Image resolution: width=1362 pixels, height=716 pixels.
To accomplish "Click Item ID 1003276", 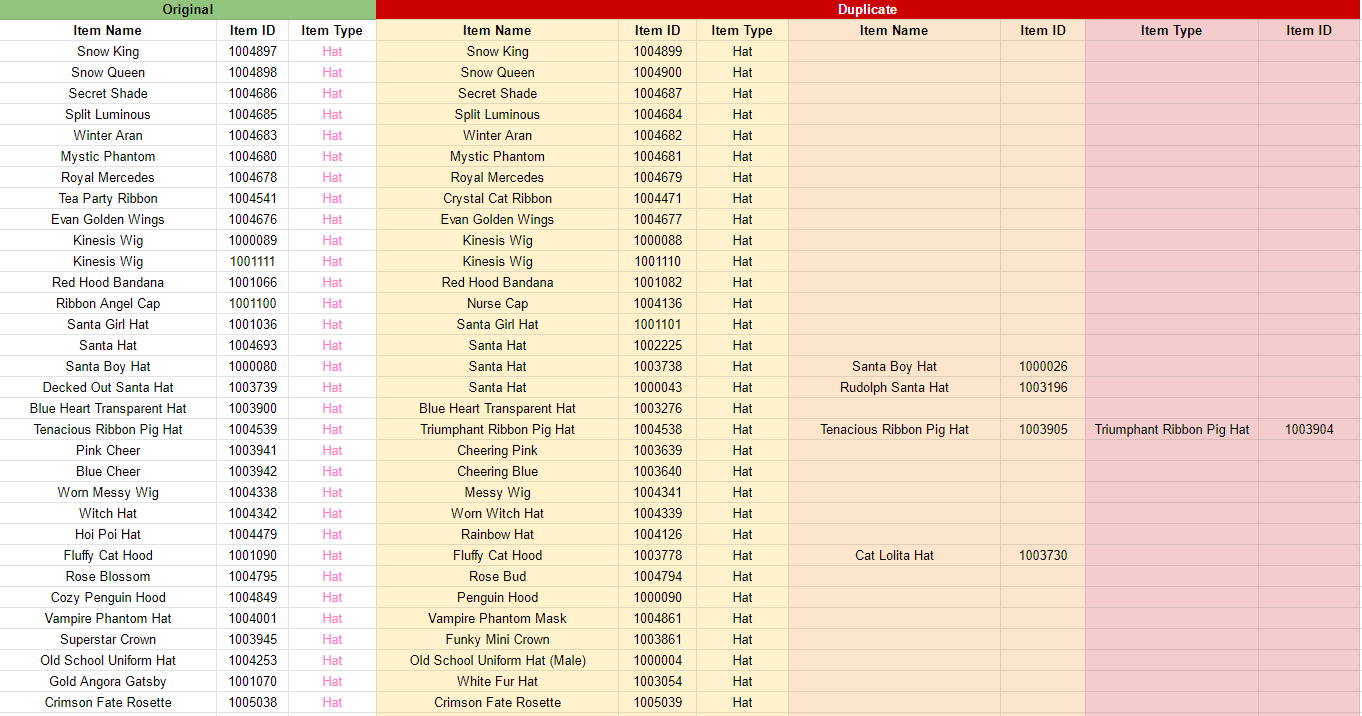I will 657,408.
